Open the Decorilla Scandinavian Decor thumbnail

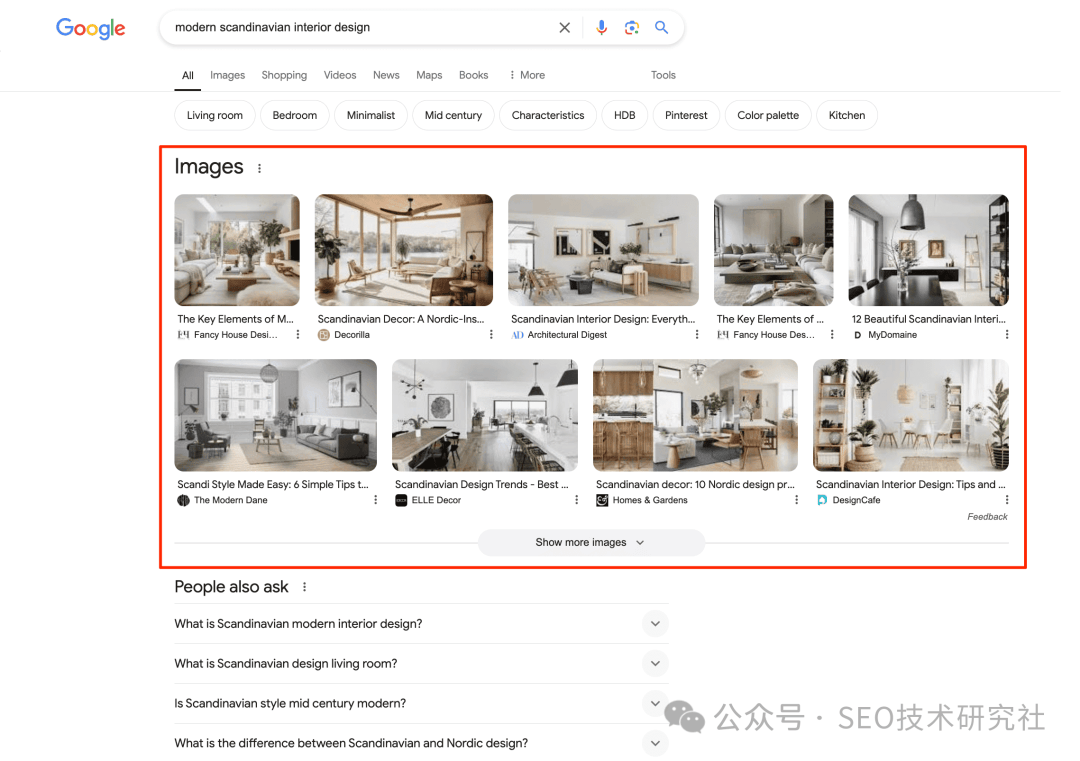403,250
